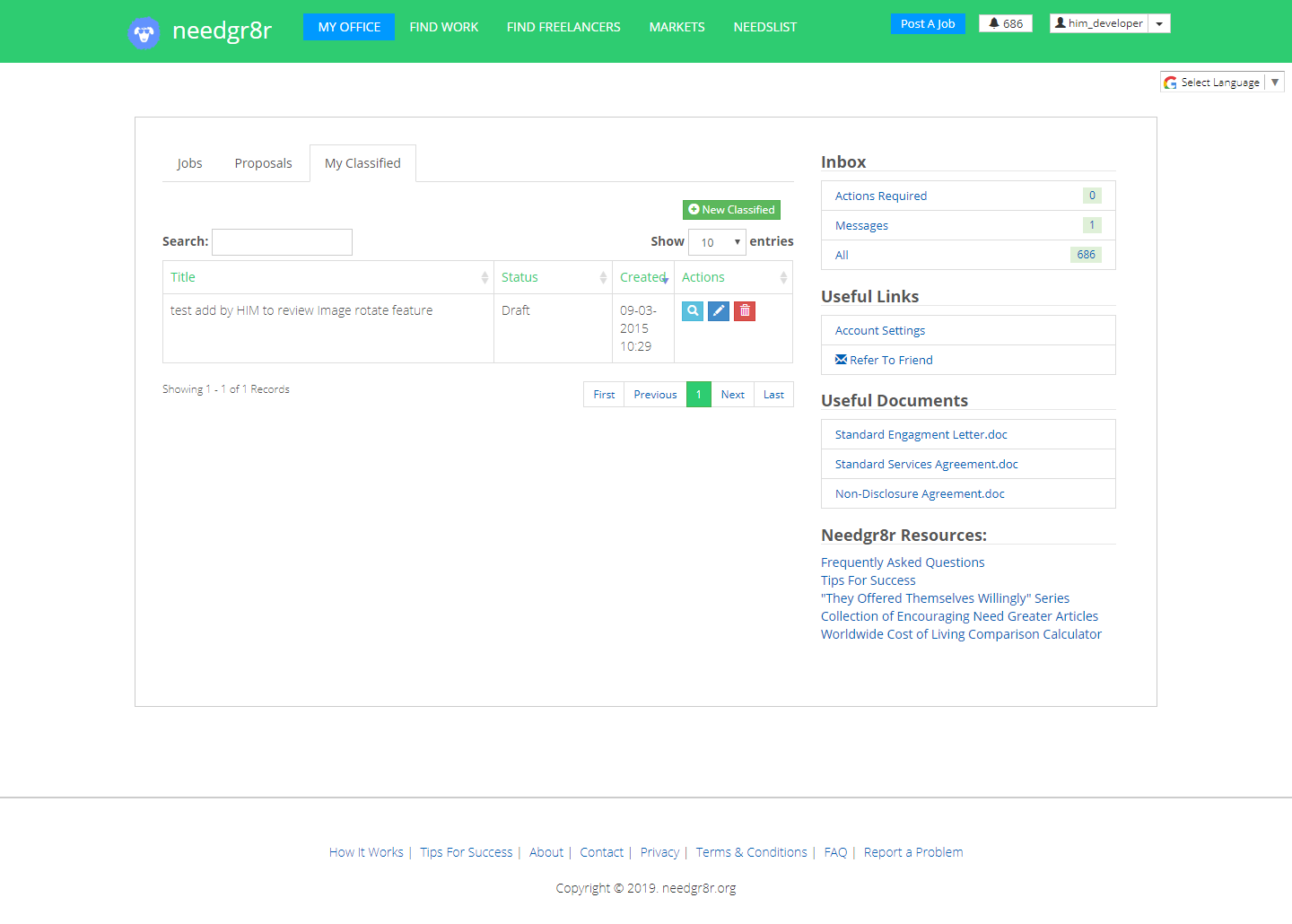Screen dimensions: 1292x924
Task: Click the Post A Job button
Action: [x=928, y=24]
